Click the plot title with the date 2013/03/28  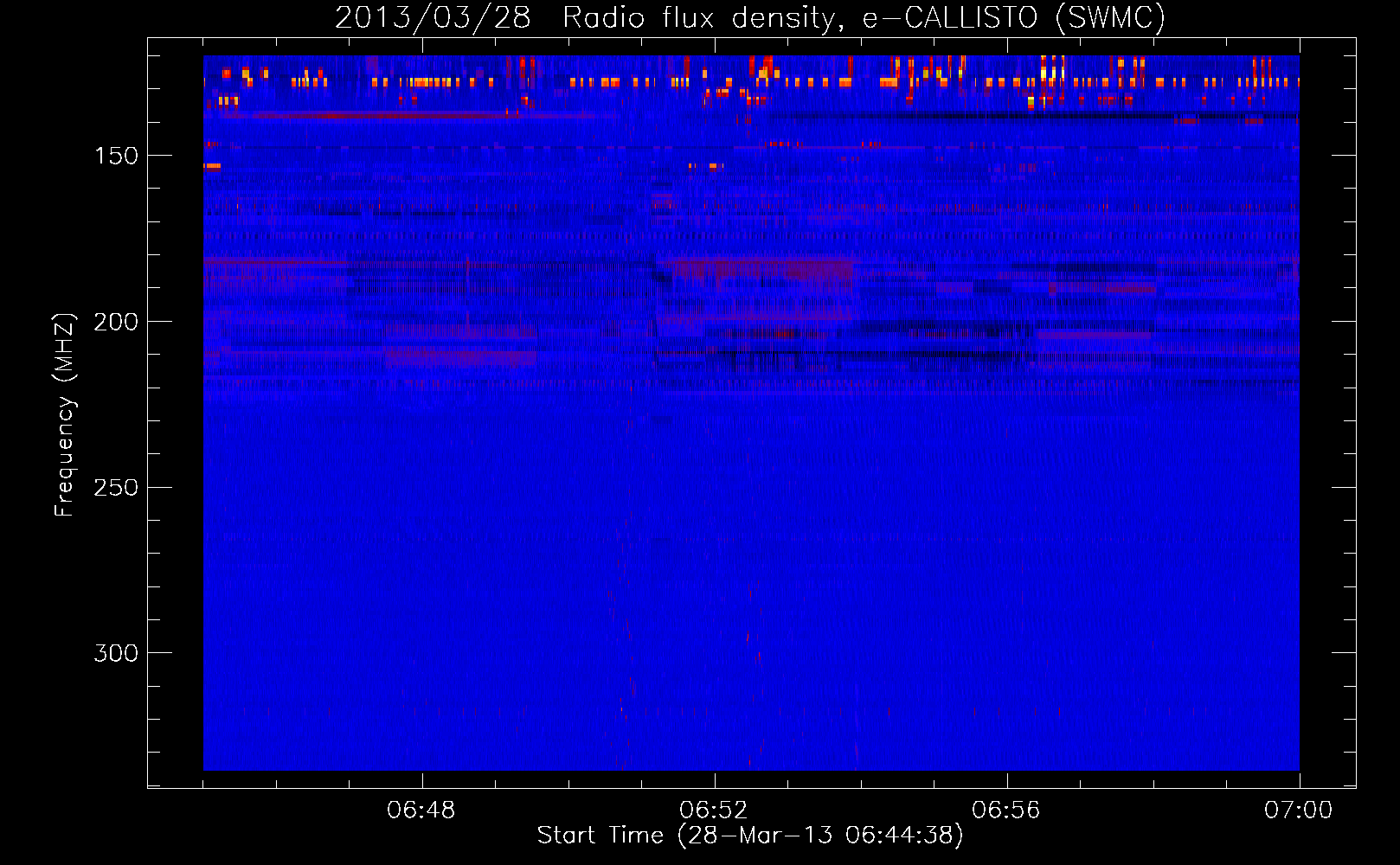750,18
